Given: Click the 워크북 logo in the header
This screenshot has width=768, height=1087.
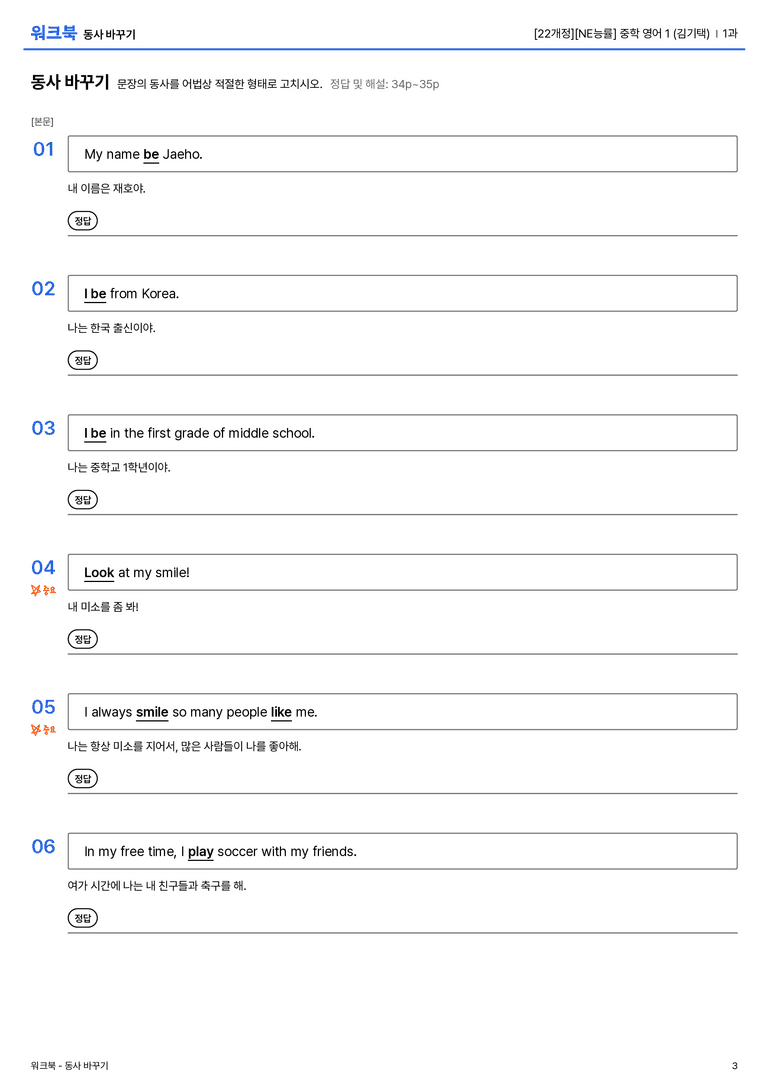Looking at the screenshot, I should click(x=53, y=33).
